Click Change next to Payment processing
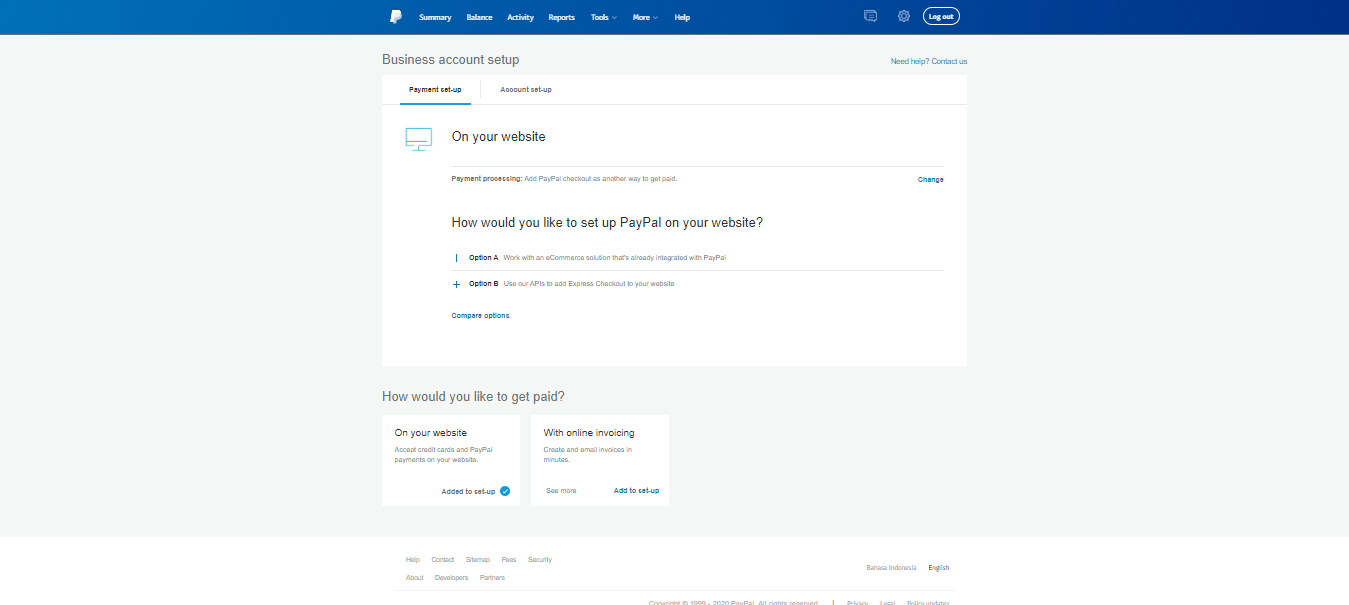Screen dimensions: 1349x605 click(x=931, y=180)
